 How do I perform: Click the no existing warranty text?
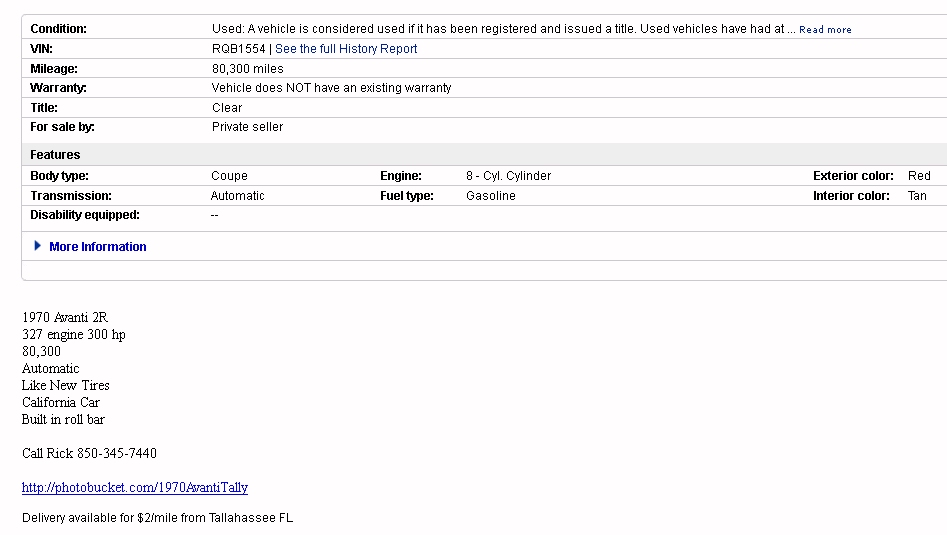pos(331,88)
